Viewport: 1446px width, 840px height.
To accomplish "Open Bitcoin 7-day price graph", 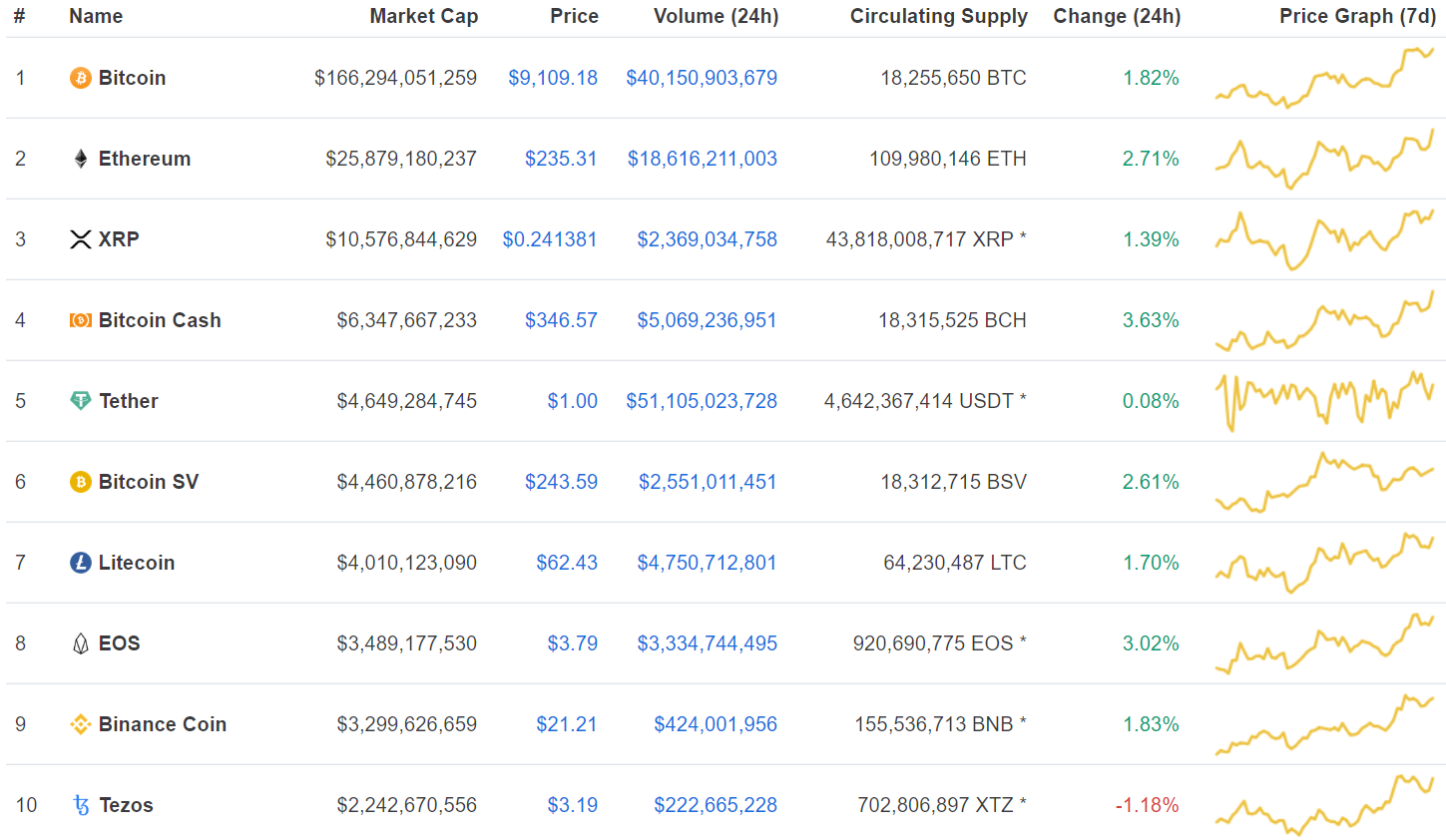I will (1324, 77).
